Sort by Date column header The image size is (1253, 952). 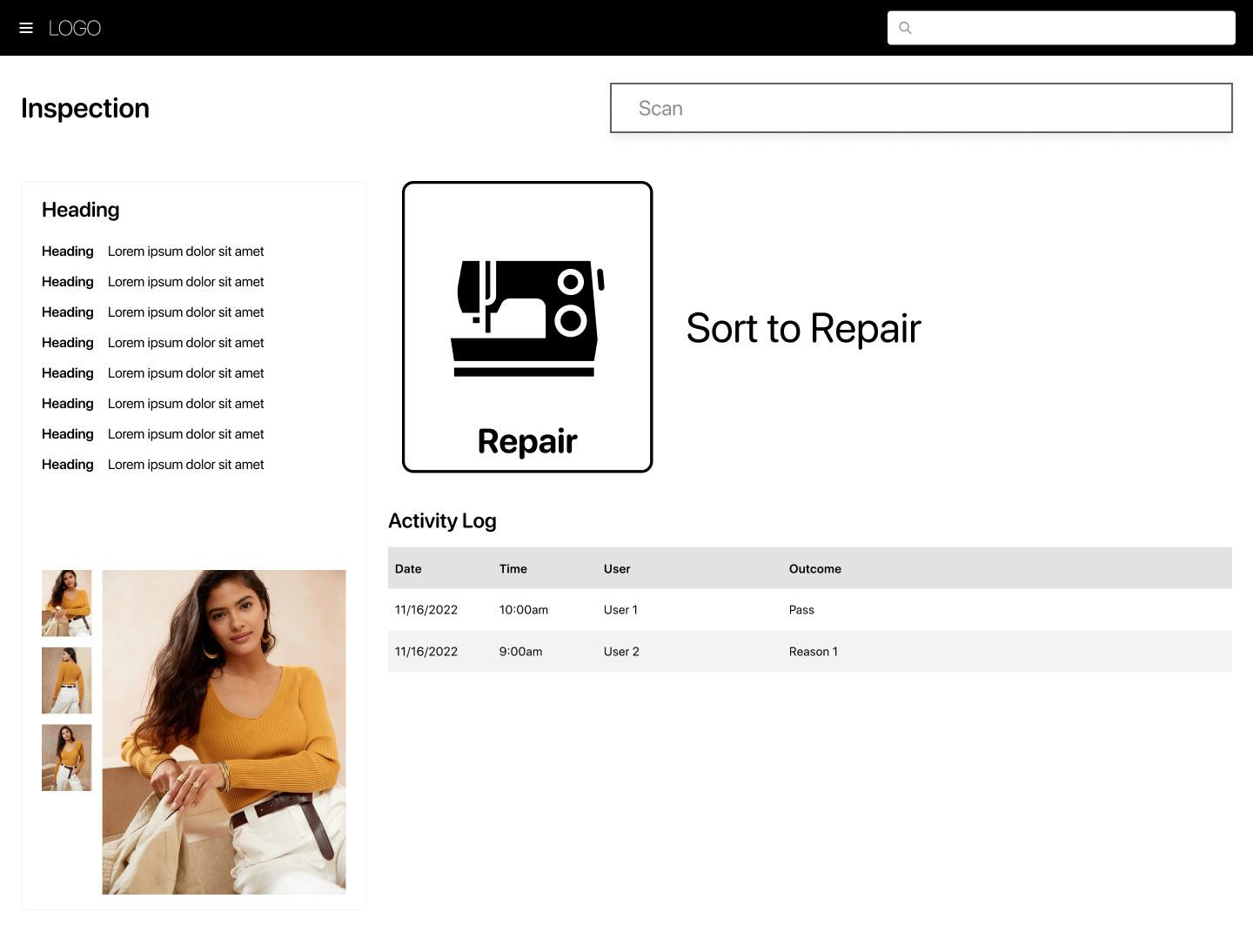click(x=408, y=569)
